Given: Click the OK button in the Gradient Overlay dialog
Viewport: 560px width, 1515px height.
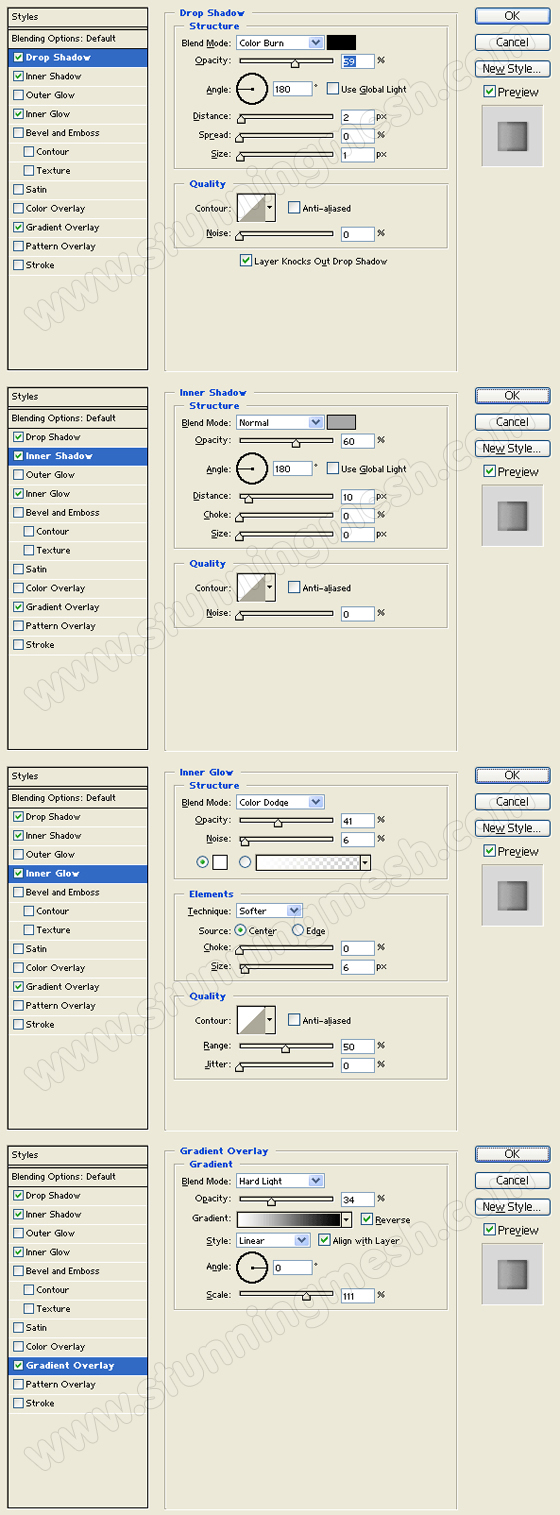Looking at the screenshot, I should pos(512,1154).
